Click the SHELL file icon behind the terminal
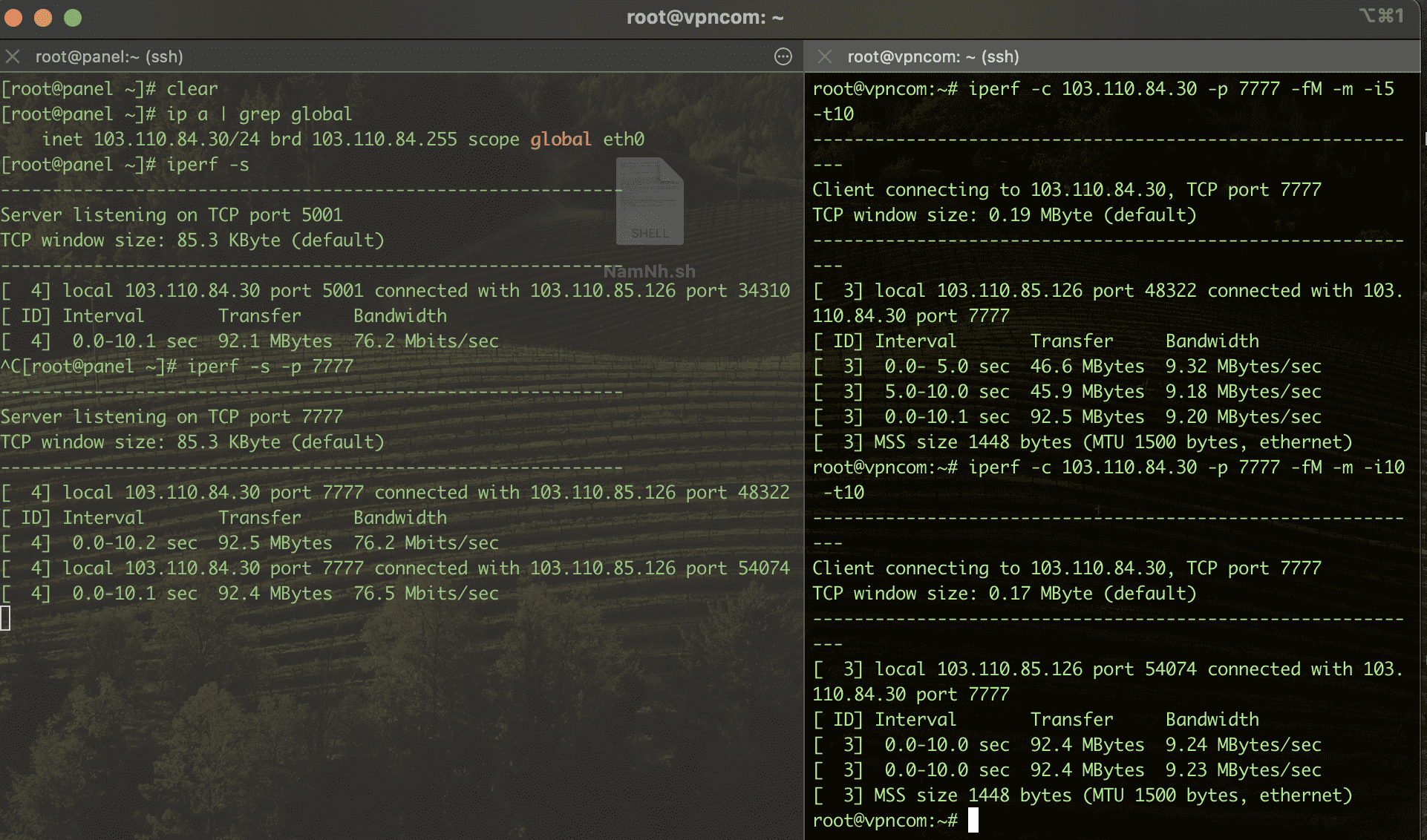 point(650,202)
